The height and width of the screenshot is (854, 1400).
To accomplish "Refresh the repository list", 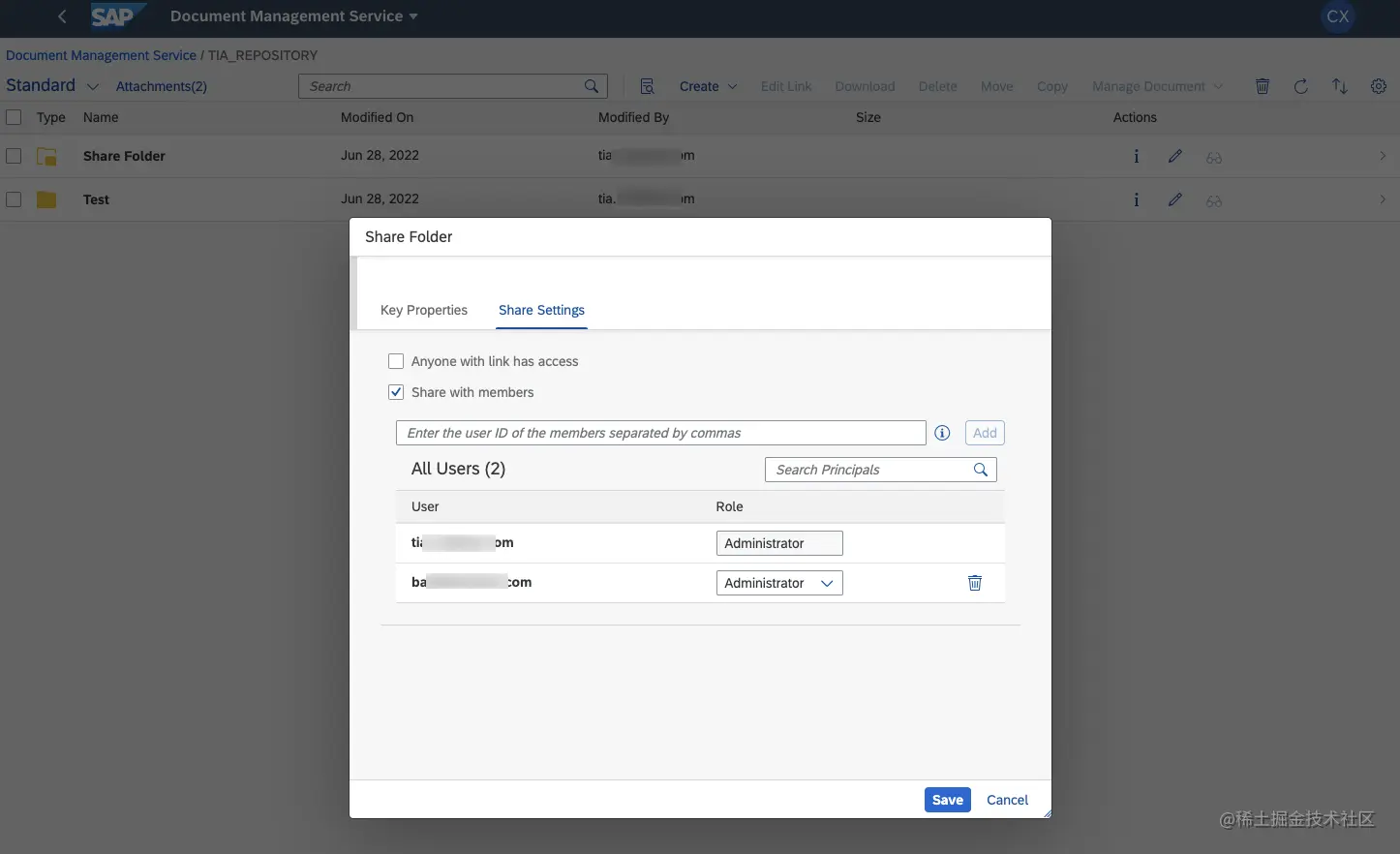I will pyautogui.click(x=1301, y=86).
